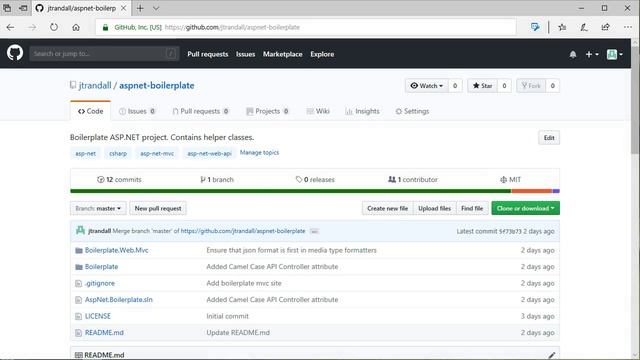This screenshot has height=360, width=640.
Task: View the MIT license
Action: (x=510, y=179)
